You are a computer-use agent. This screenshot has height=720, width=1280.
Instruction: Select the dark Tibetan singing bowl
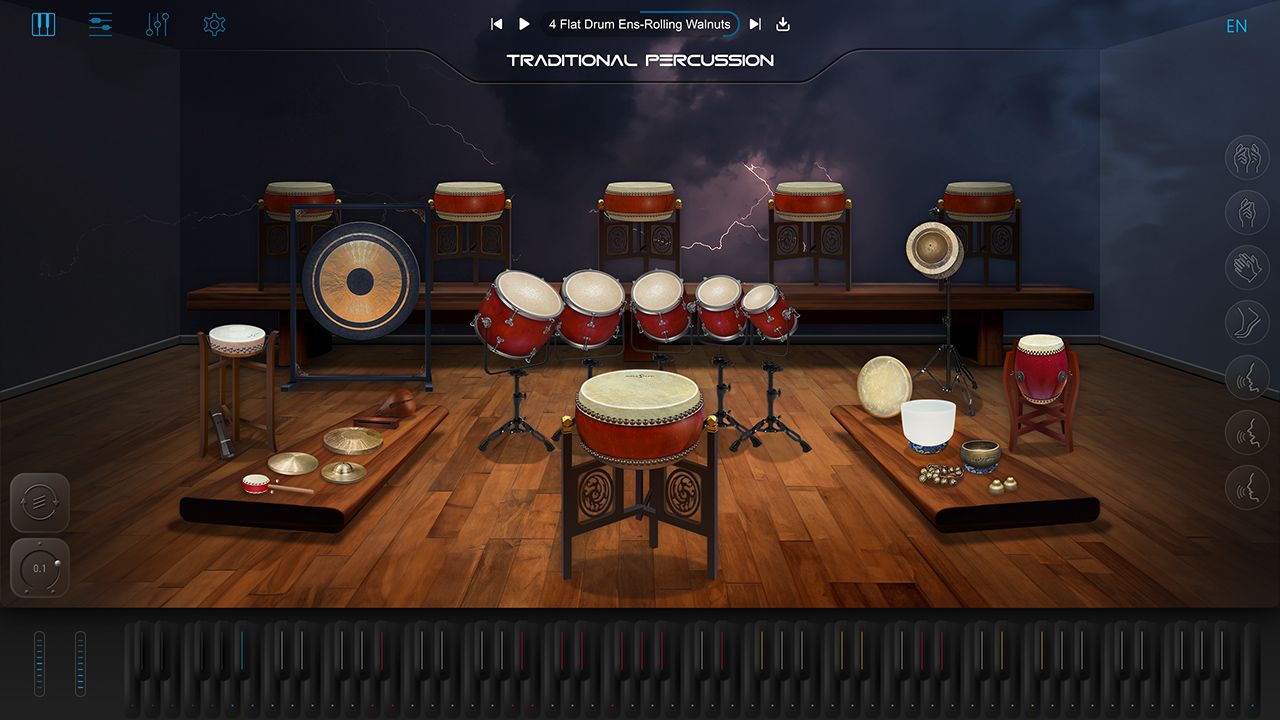[x=980, y=456]
